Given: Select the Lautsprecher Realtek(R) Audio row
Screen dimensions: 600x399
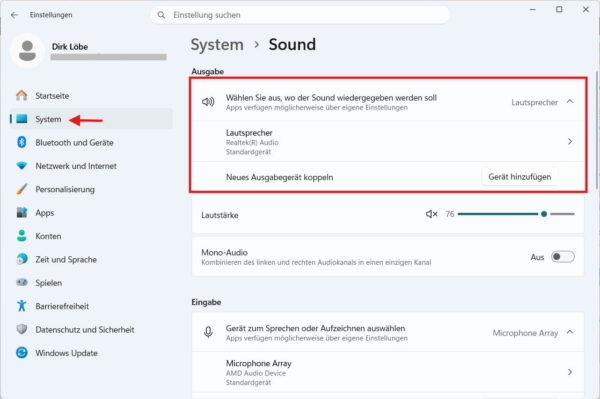Looking at the screenshot, I should point(388,142).
